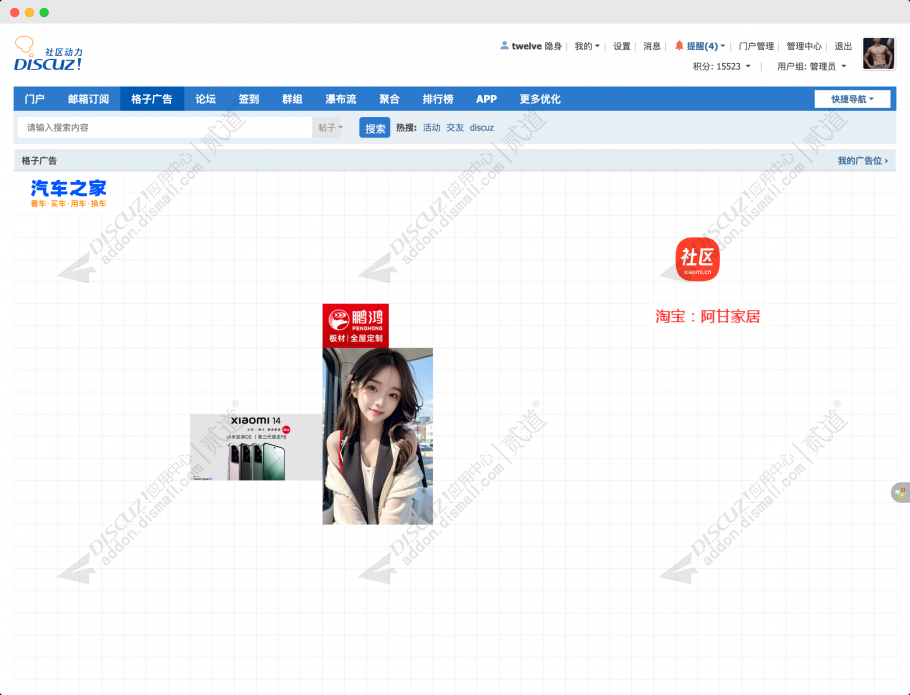Open the red 社区 xiaomi.cn icon
Image resolution: width=910 pixels, height=695 pixels.
[698, 259]
